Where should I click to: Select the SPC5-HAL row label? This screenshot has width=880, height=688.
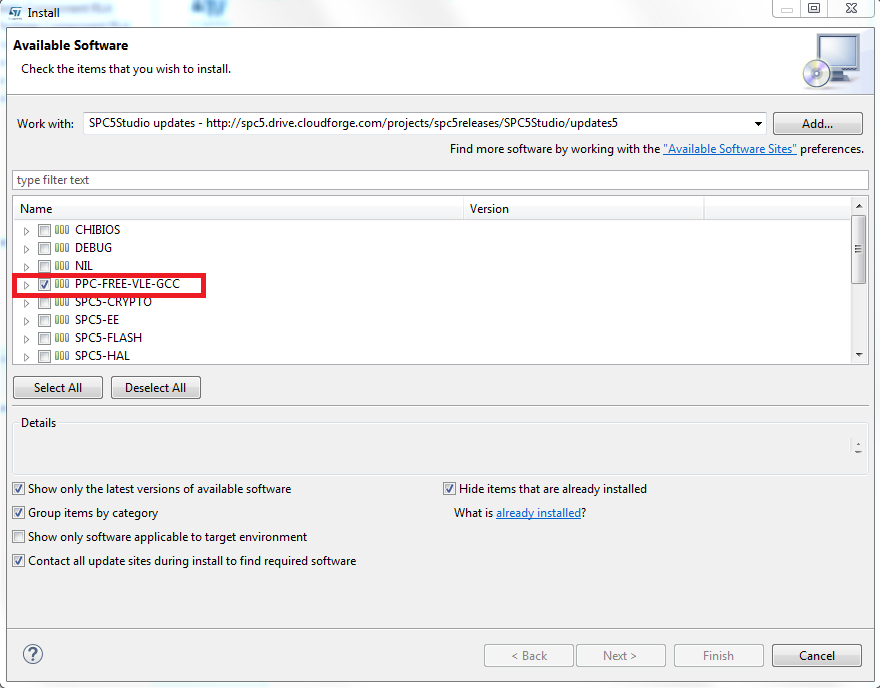[102, 356]
